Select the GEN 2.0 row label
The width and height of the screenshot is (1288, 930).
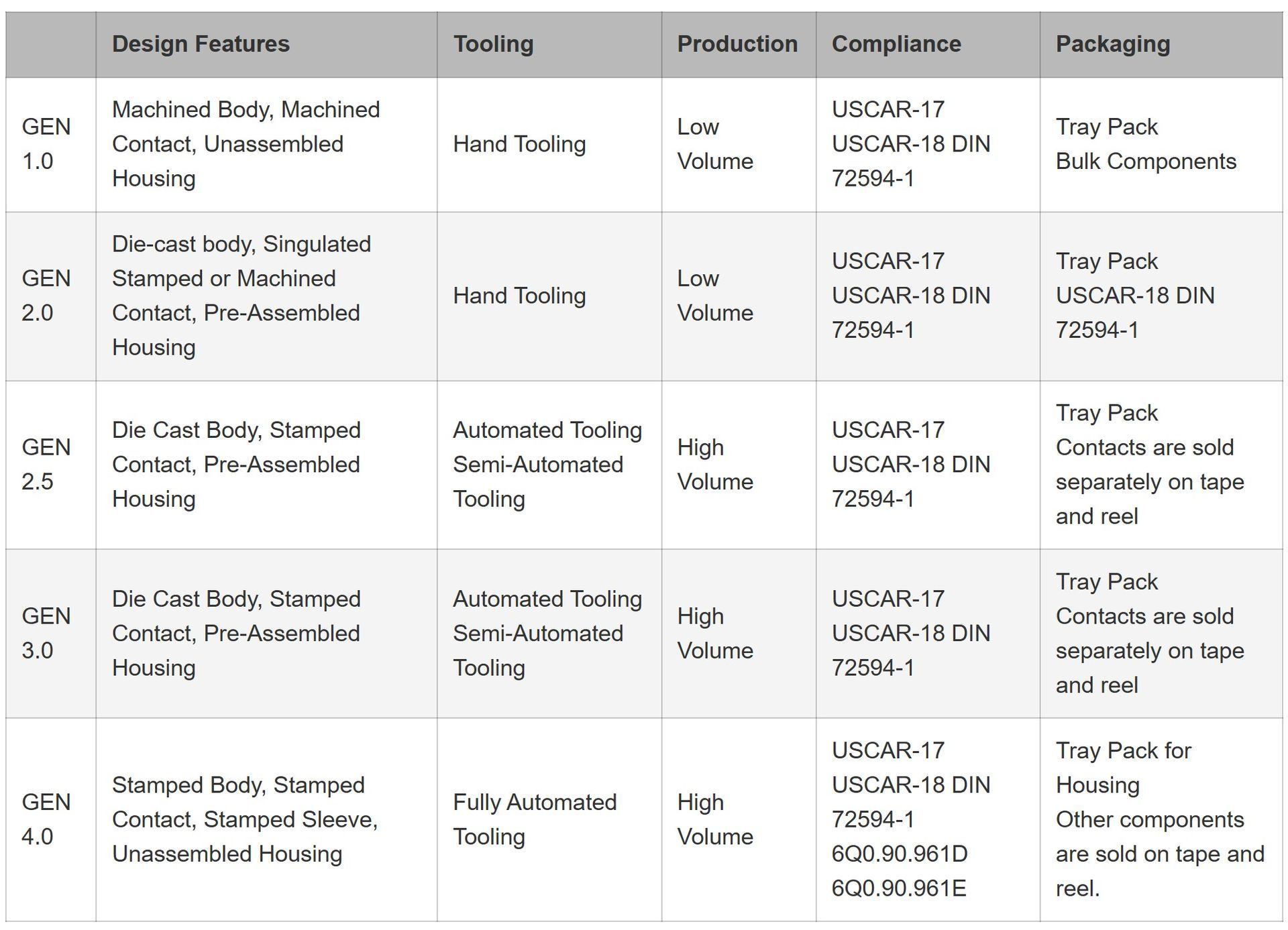pos(46,296)
